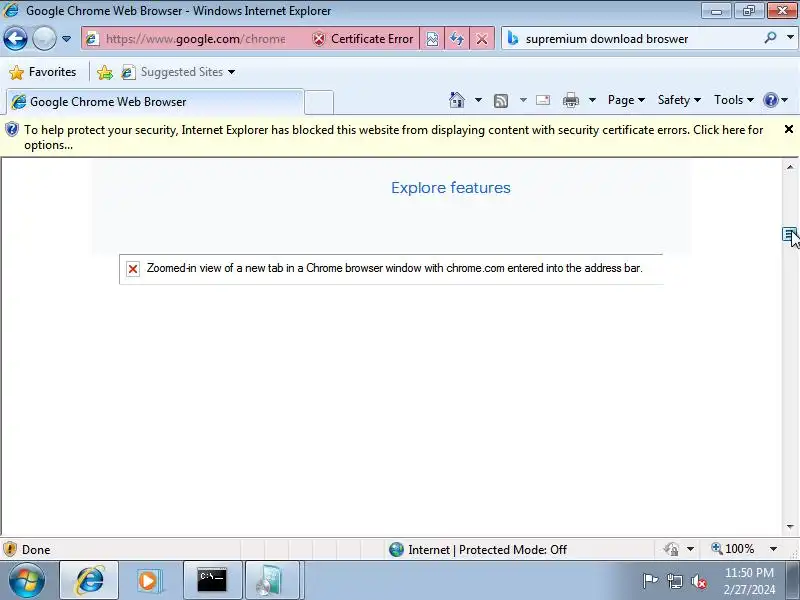Screen dimensions: 800x600
Task: Click the Read Mail envelope icon
Action: (543, 100)
